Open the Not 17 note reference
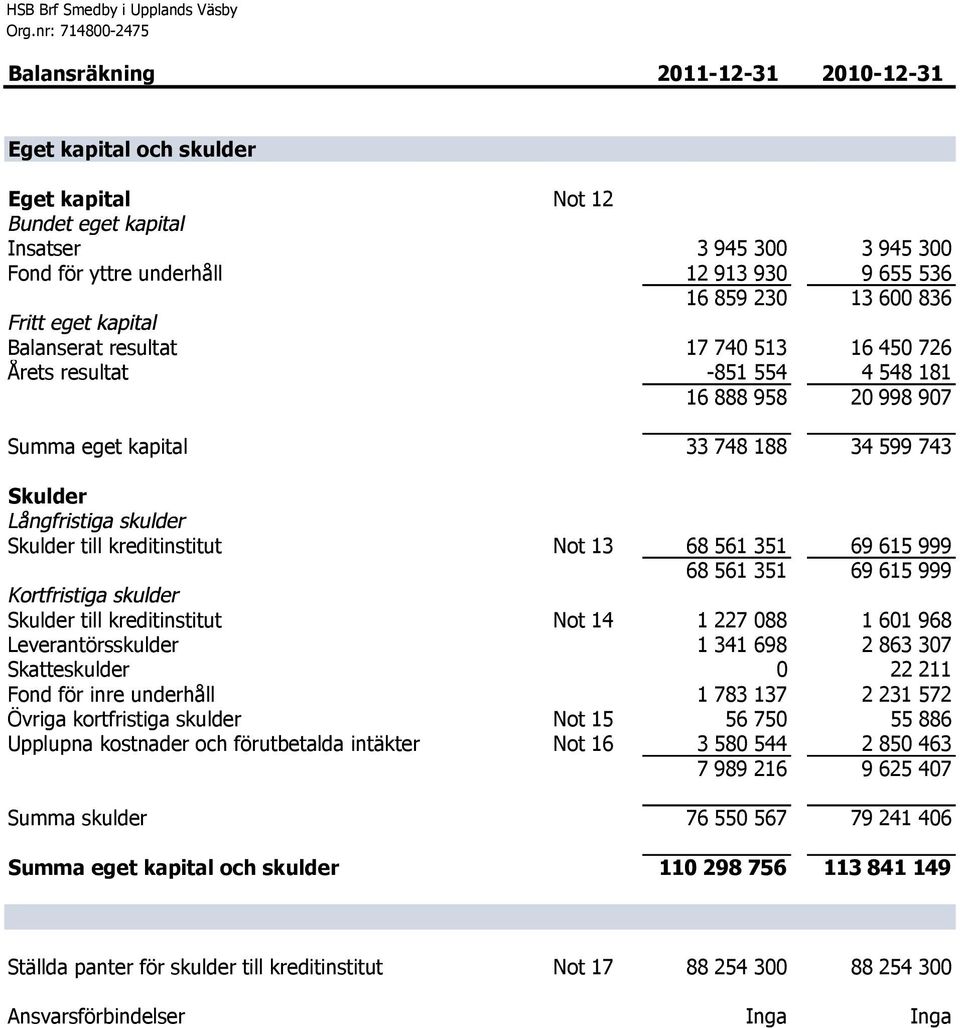This screenshot has width=960, height=1028. (583, 966)
